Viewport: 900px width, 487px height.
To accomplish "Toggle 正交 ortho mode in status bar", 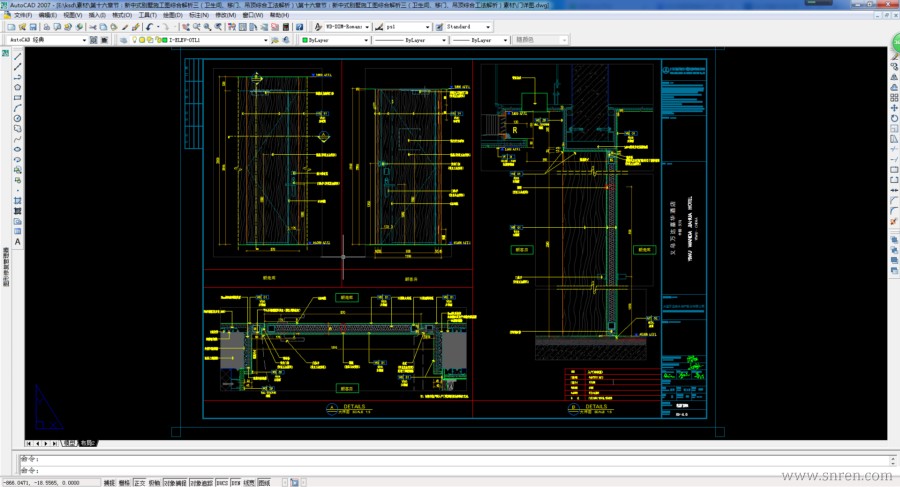I will pos(140,483).
